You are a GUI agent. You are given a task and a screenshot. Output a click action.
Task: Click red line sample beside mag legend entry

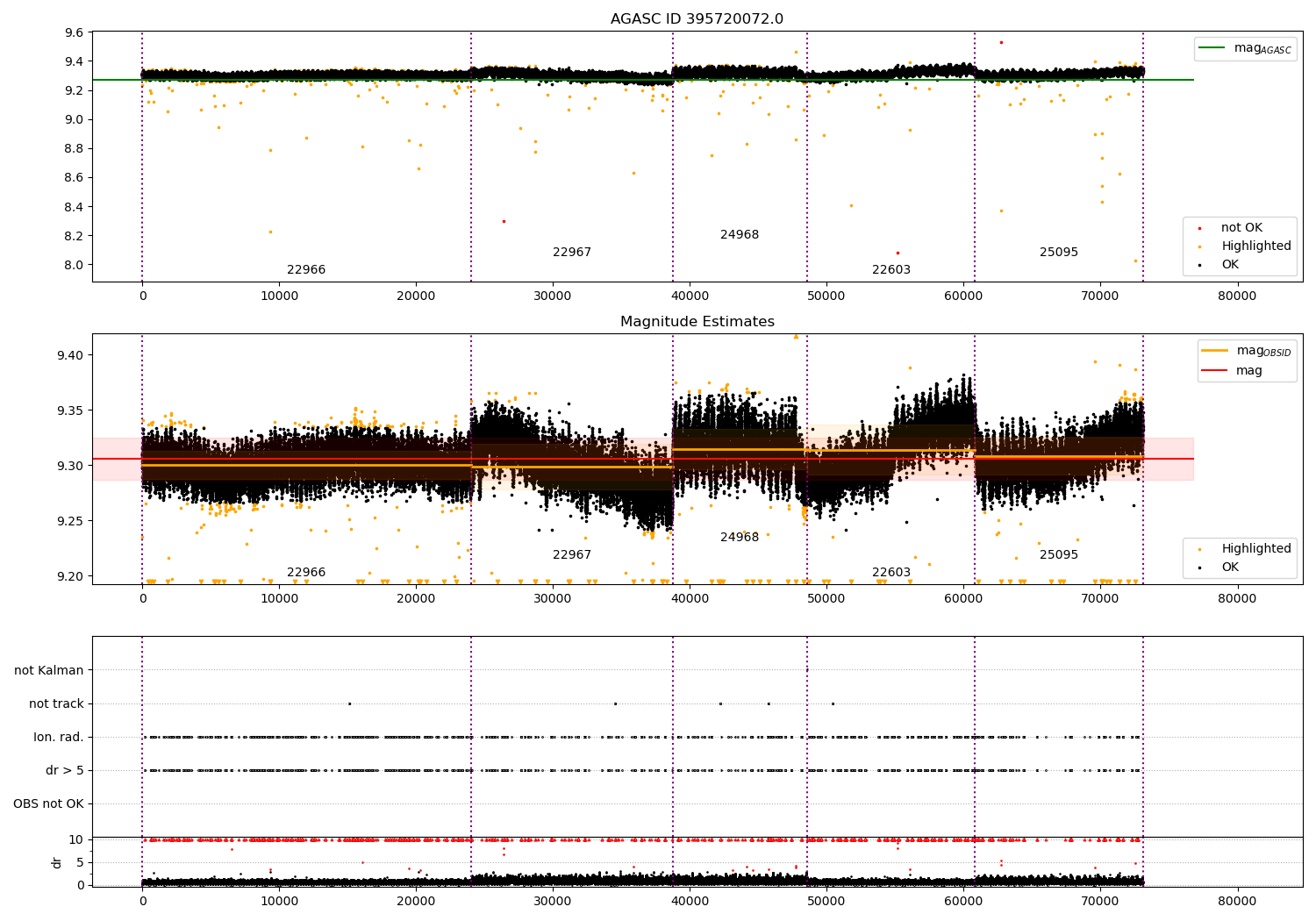1215,371
